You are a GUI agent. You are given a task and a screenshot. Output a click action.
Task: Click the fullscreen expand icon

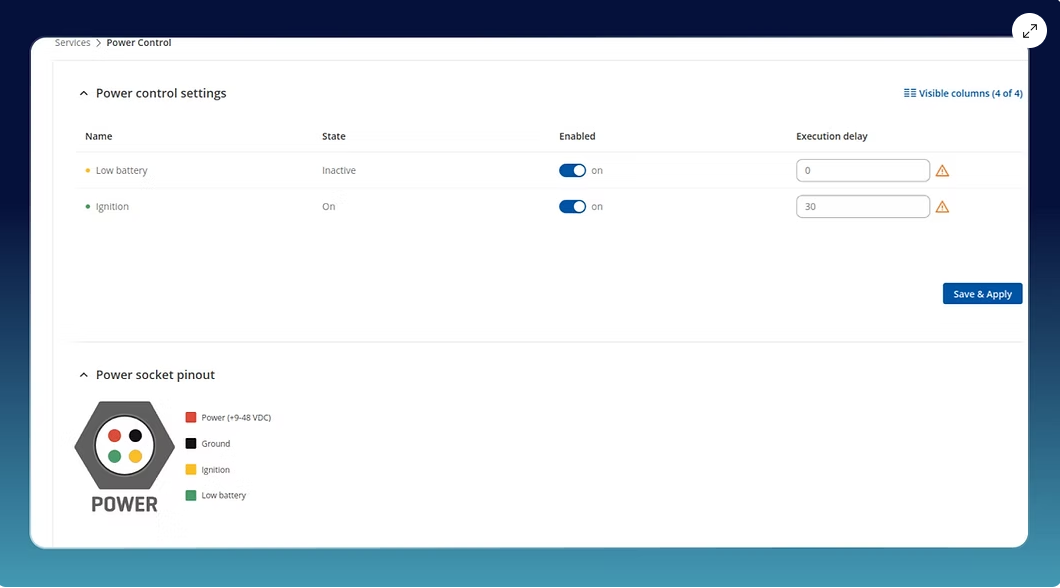1029,30
